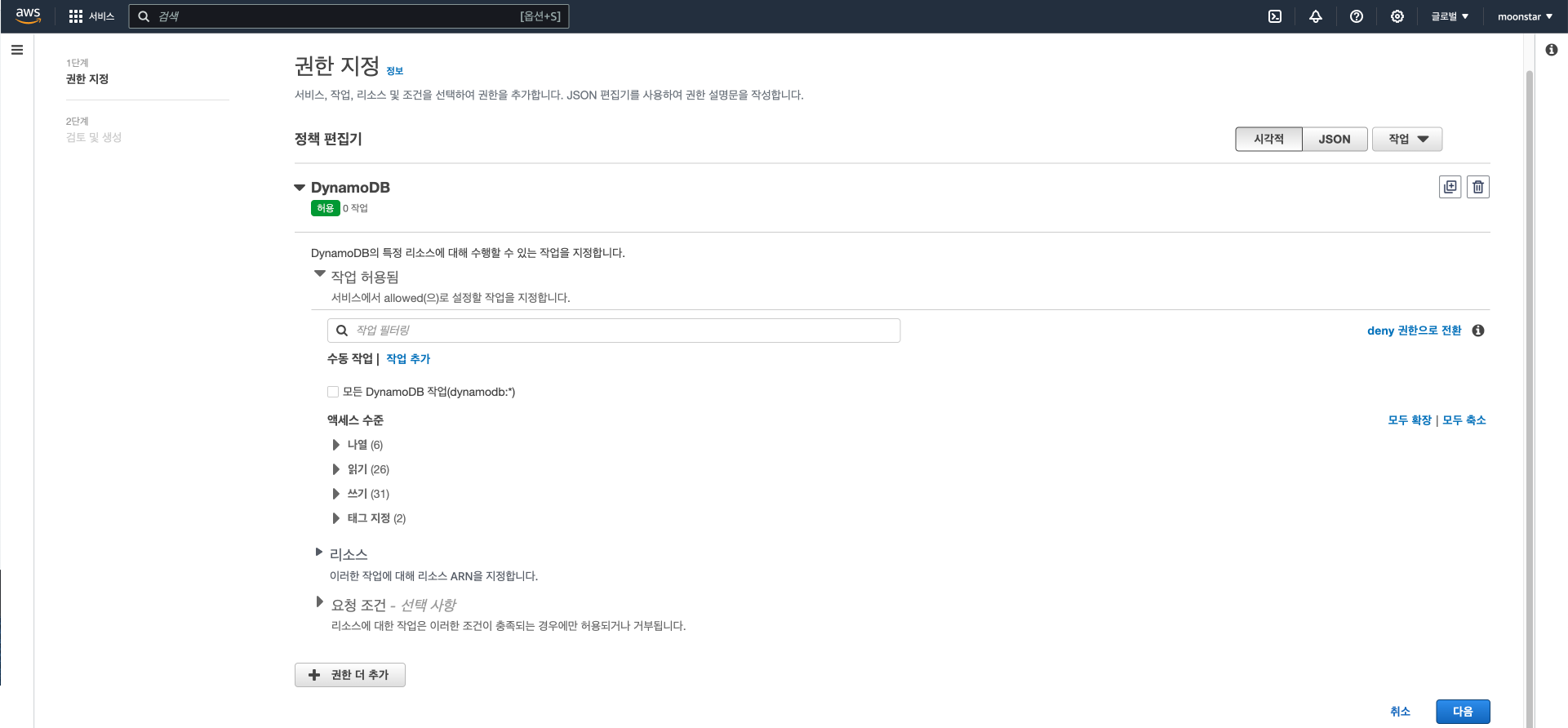Click the 다음 button
1568x728 pixels.
click(1463, 712)
